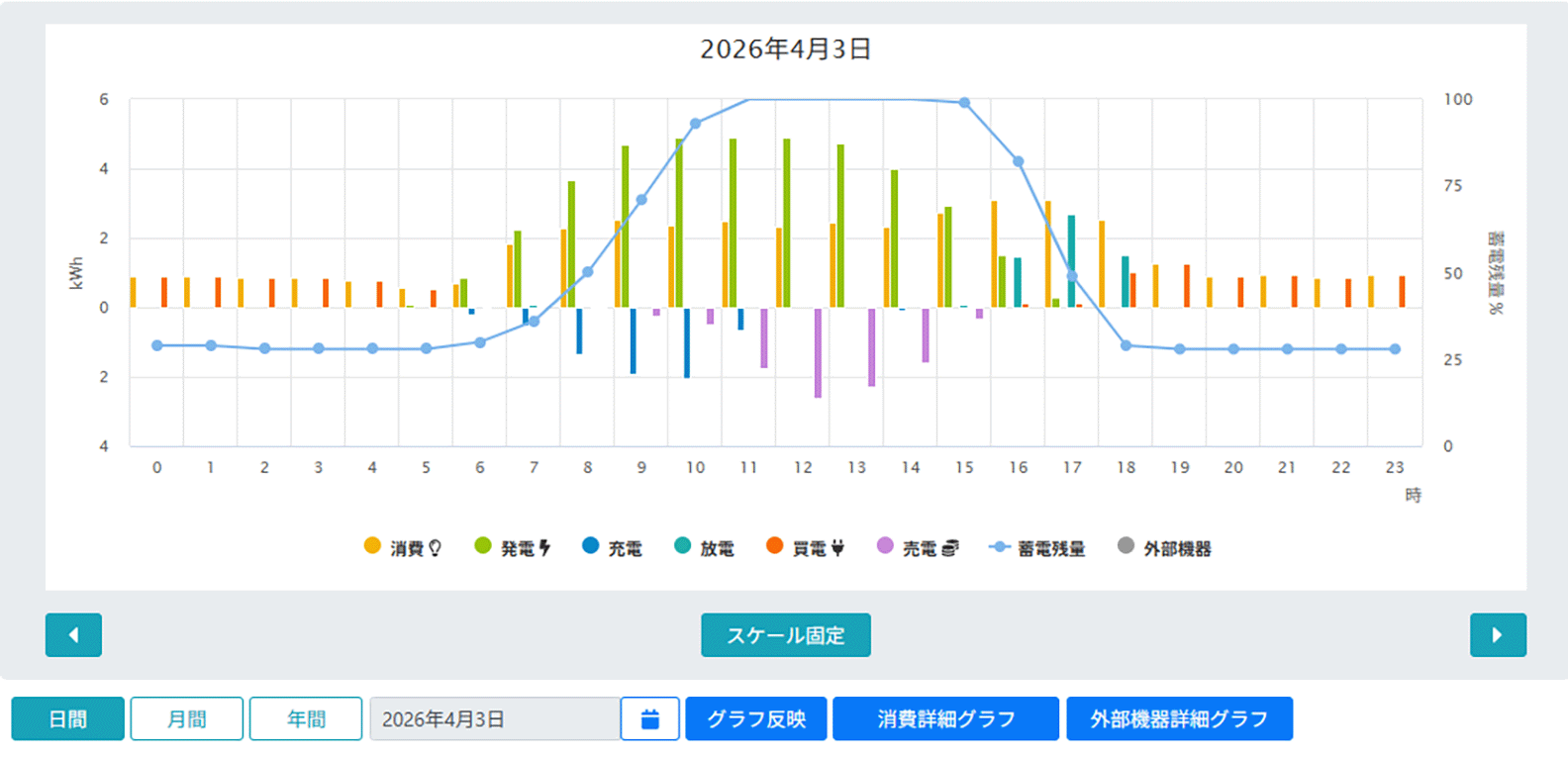This screenshot has height=759, width=1568.
Task: Click the 2026年4月3日 date input field
Action: pyautogui.click(x=495, y=719)
